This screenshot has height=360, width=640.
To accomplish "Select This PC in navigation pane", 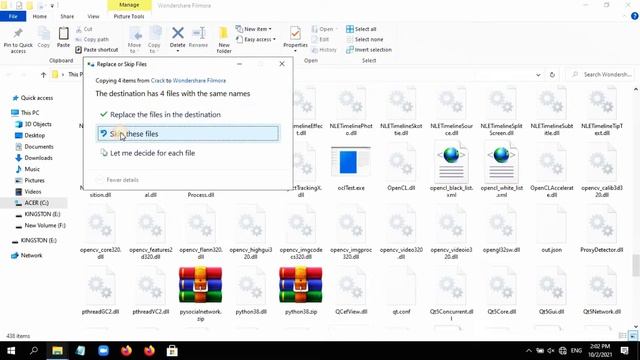I will [25, 113].
